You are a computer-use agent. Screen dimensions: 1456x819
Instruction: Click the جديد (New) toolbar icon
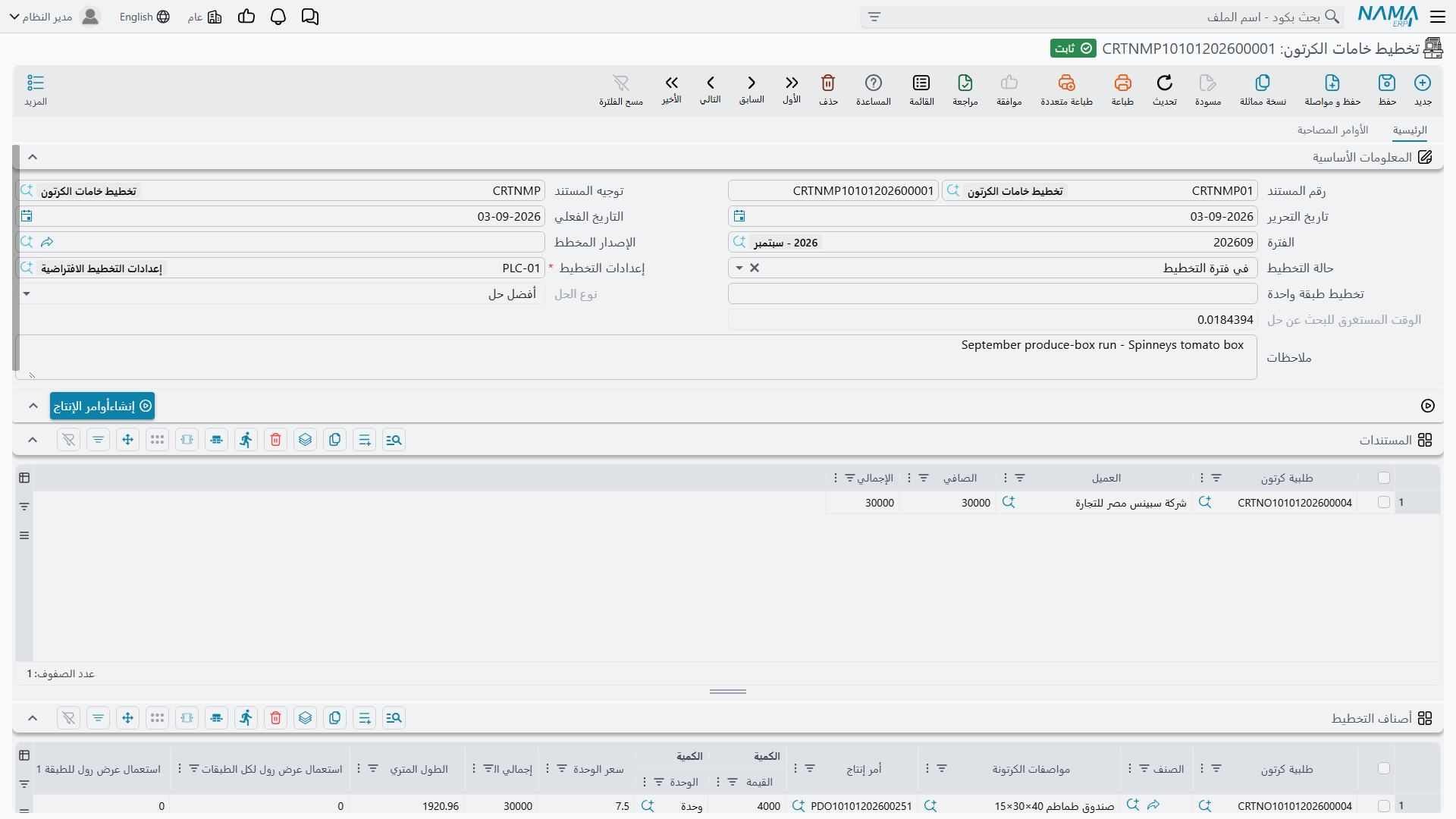coord(1423,83)
